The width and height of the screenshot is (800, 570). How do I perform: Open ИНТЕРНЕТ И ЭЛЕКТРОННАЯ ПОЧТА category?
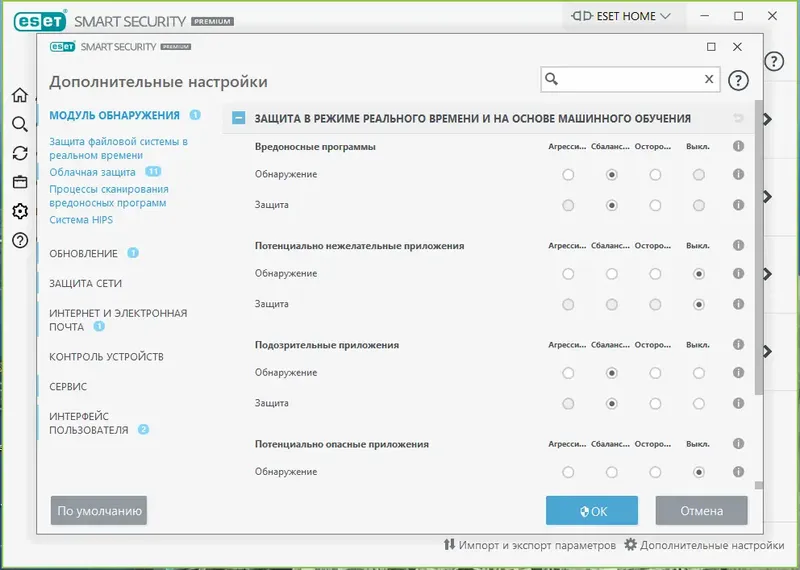coord(118,320)
